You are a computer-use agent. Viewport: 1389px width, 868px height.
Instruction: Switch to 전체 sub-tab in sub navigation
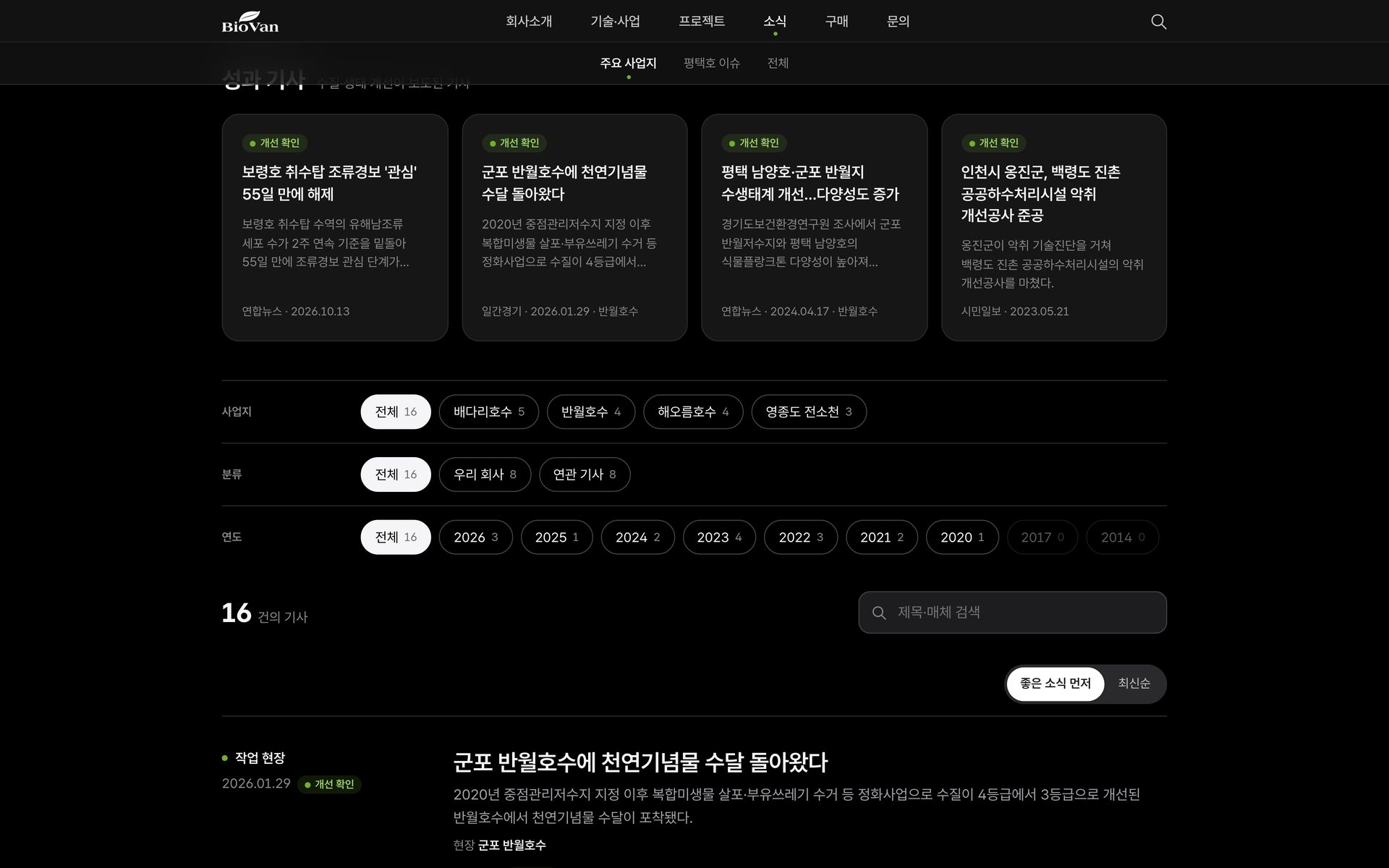[x=778, y=63]
